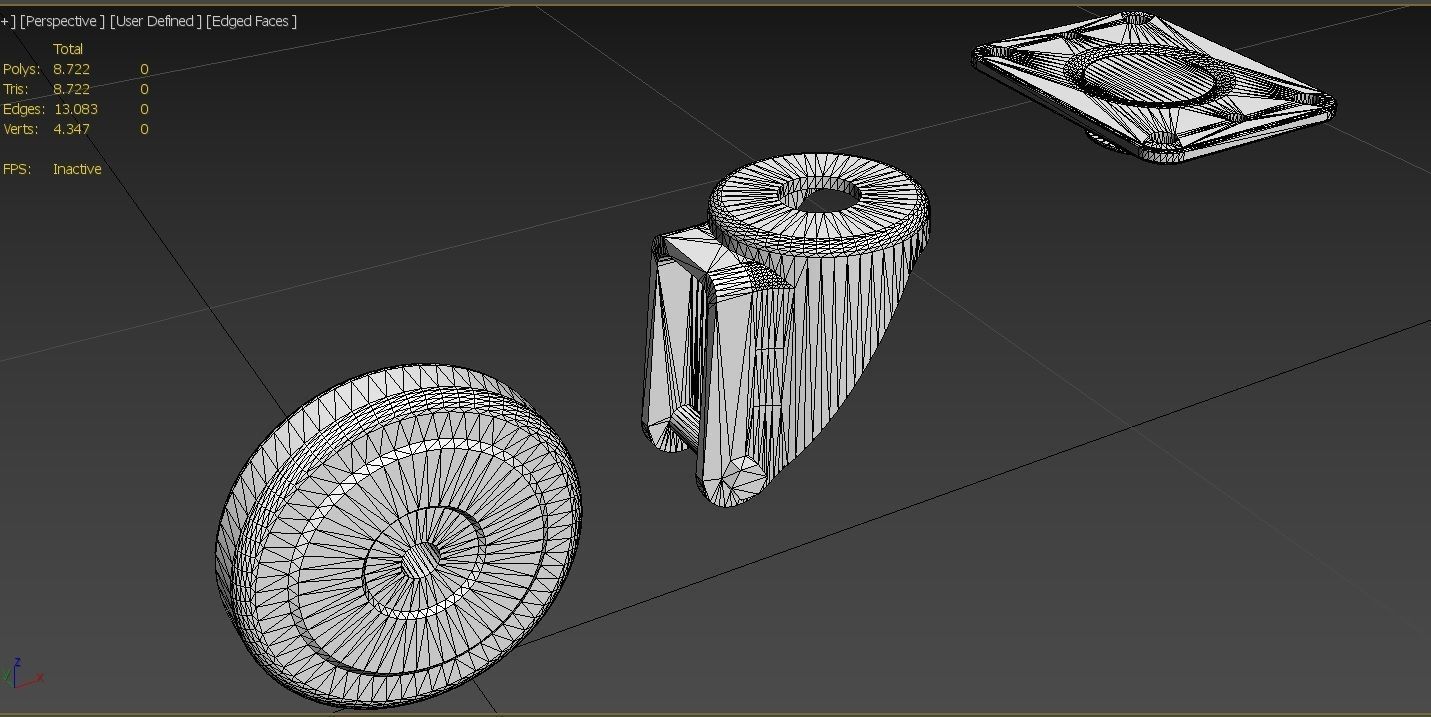Click the Polys: statistics label
Image resolution: width=1431 pixels, height=717 pixels.
(x=22, y=69)
